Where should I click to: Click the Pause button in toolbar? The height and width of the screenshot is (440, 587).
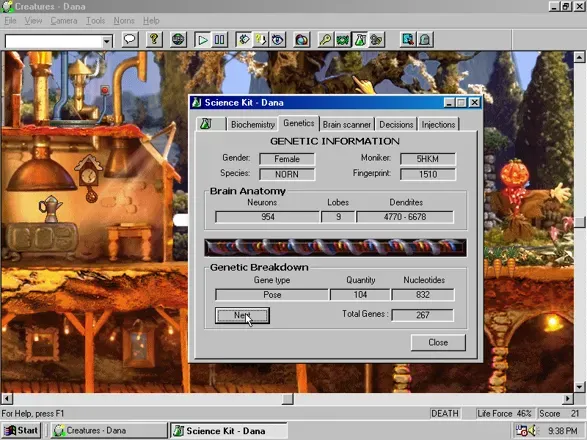click(219, 40)
